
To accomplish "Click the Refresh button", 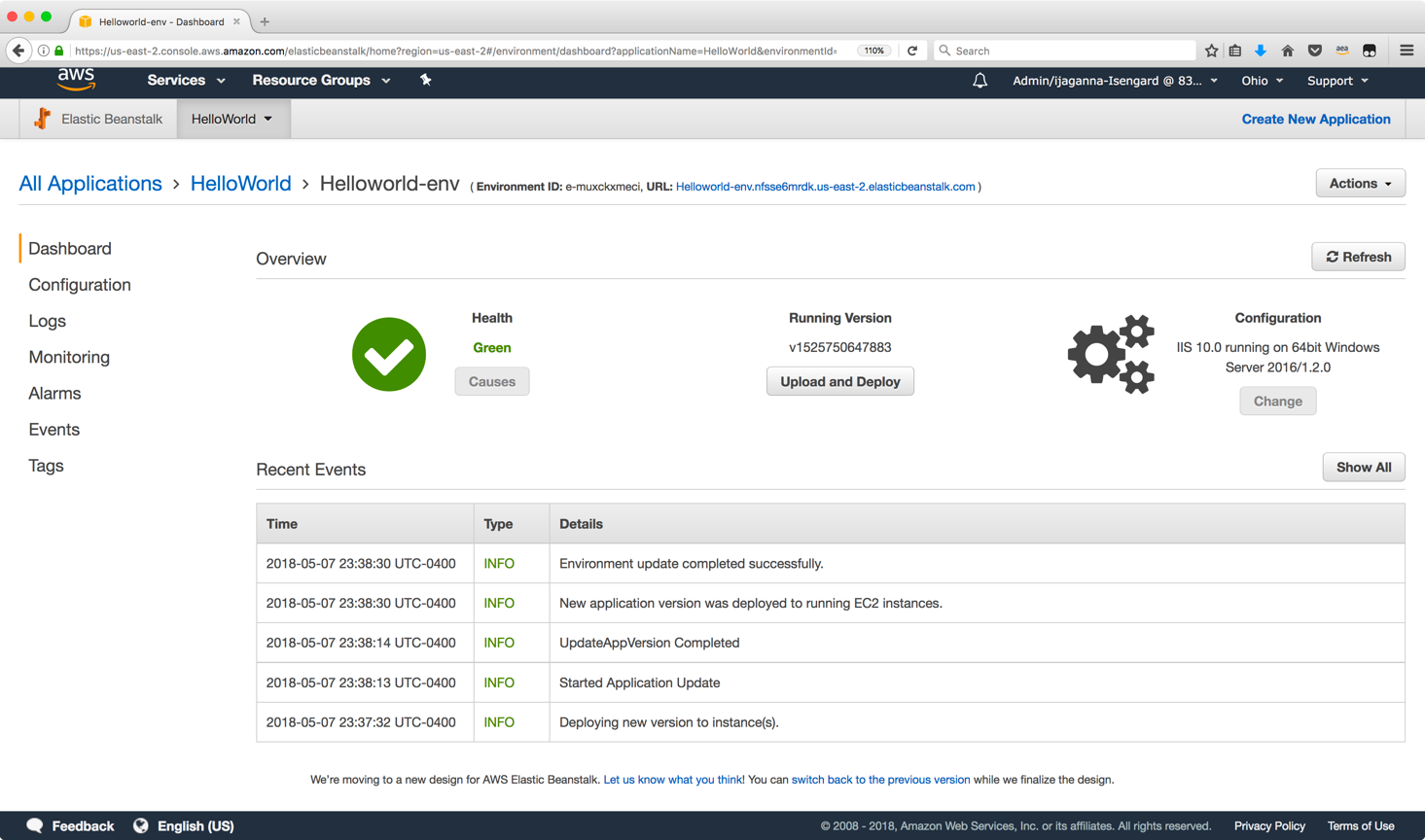I will 1358,257.
